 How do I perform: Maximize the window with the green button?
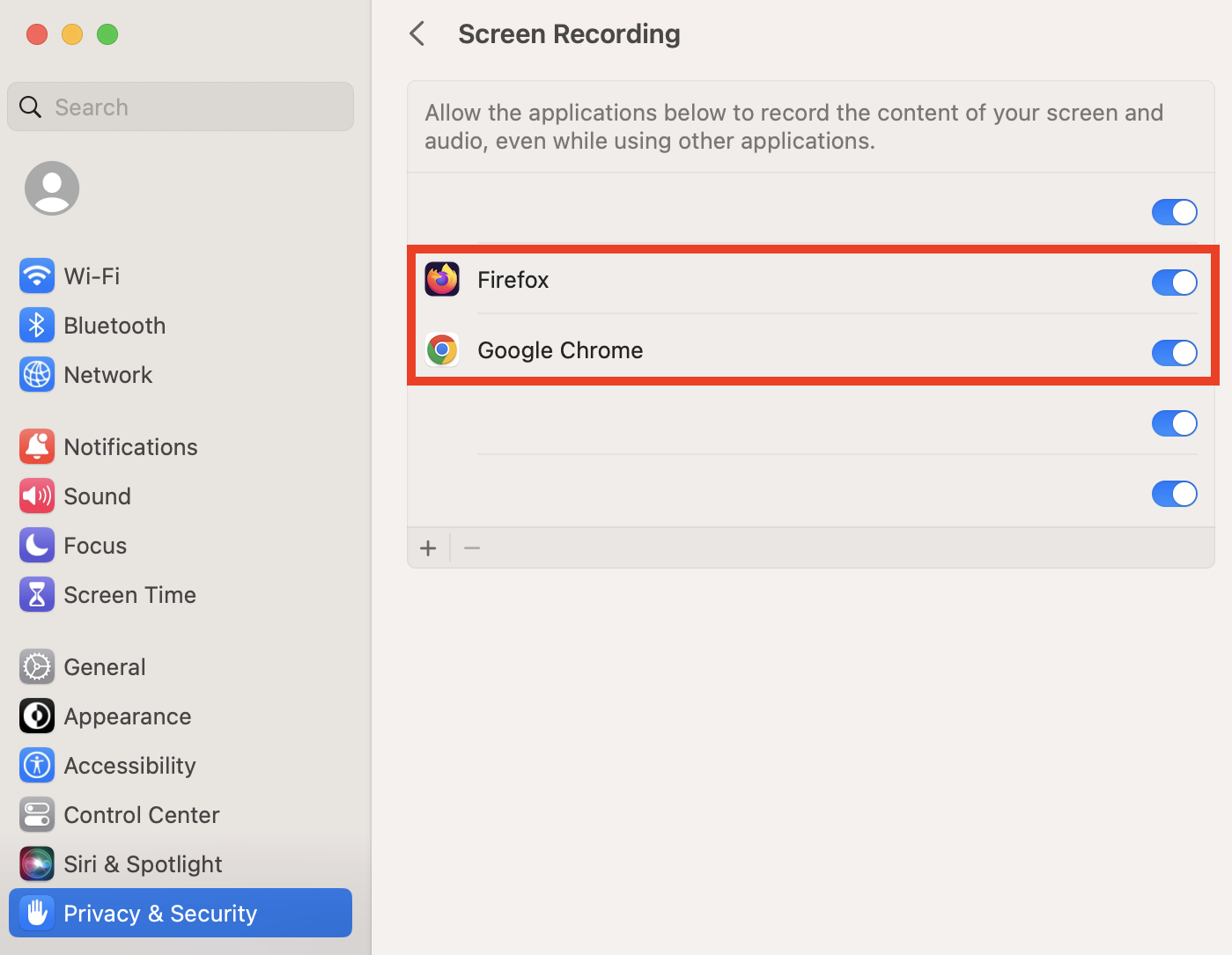coord(107,34)
